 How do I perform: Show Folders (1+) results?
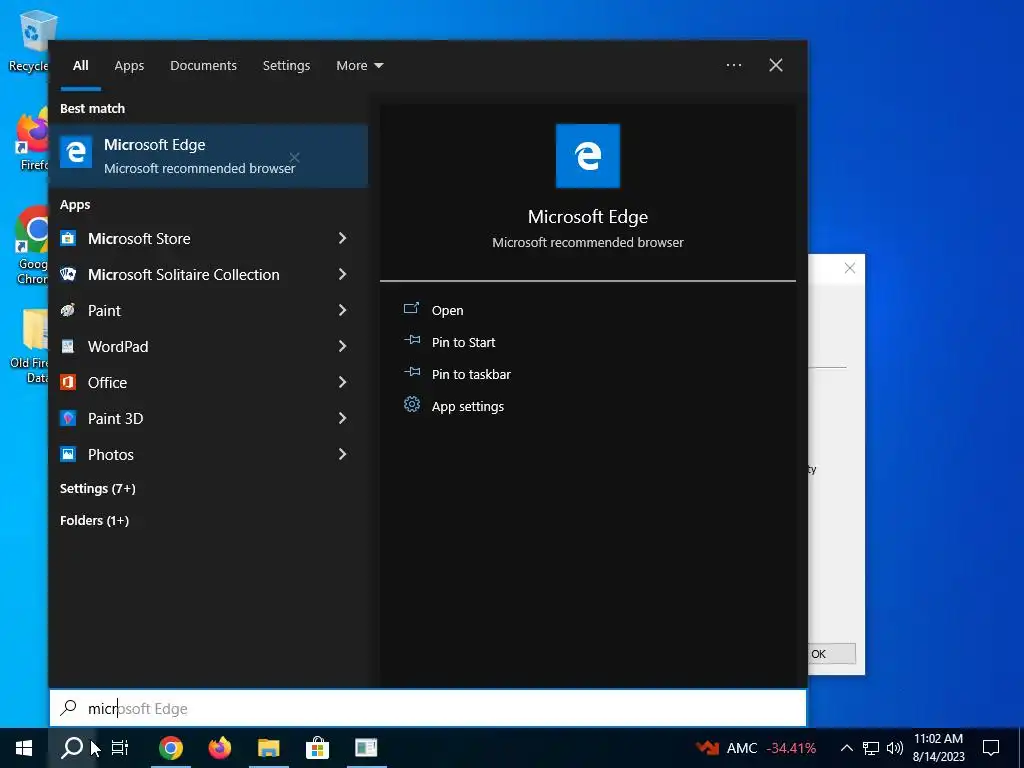95,520
